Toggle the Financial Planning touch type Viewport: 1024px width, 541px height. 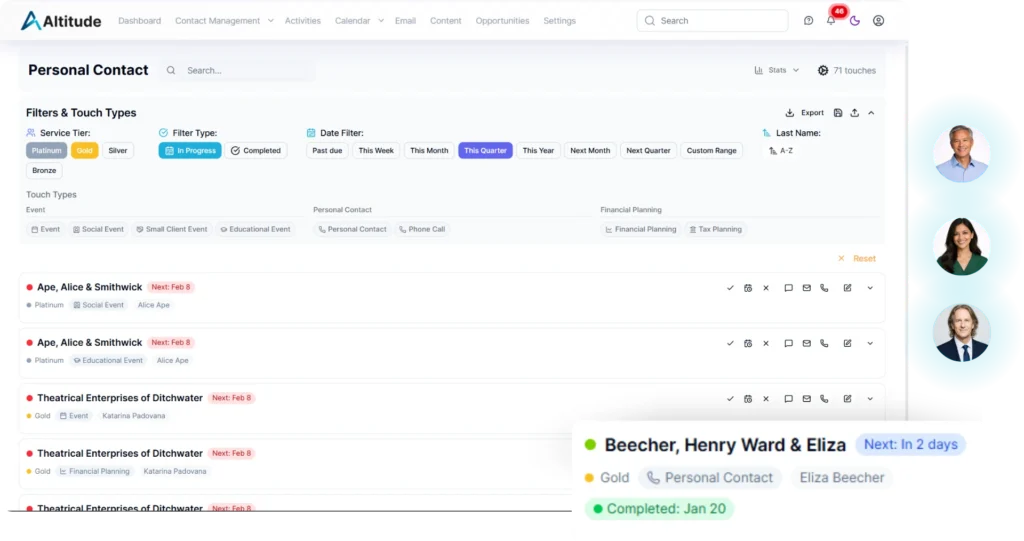point(640,229)
